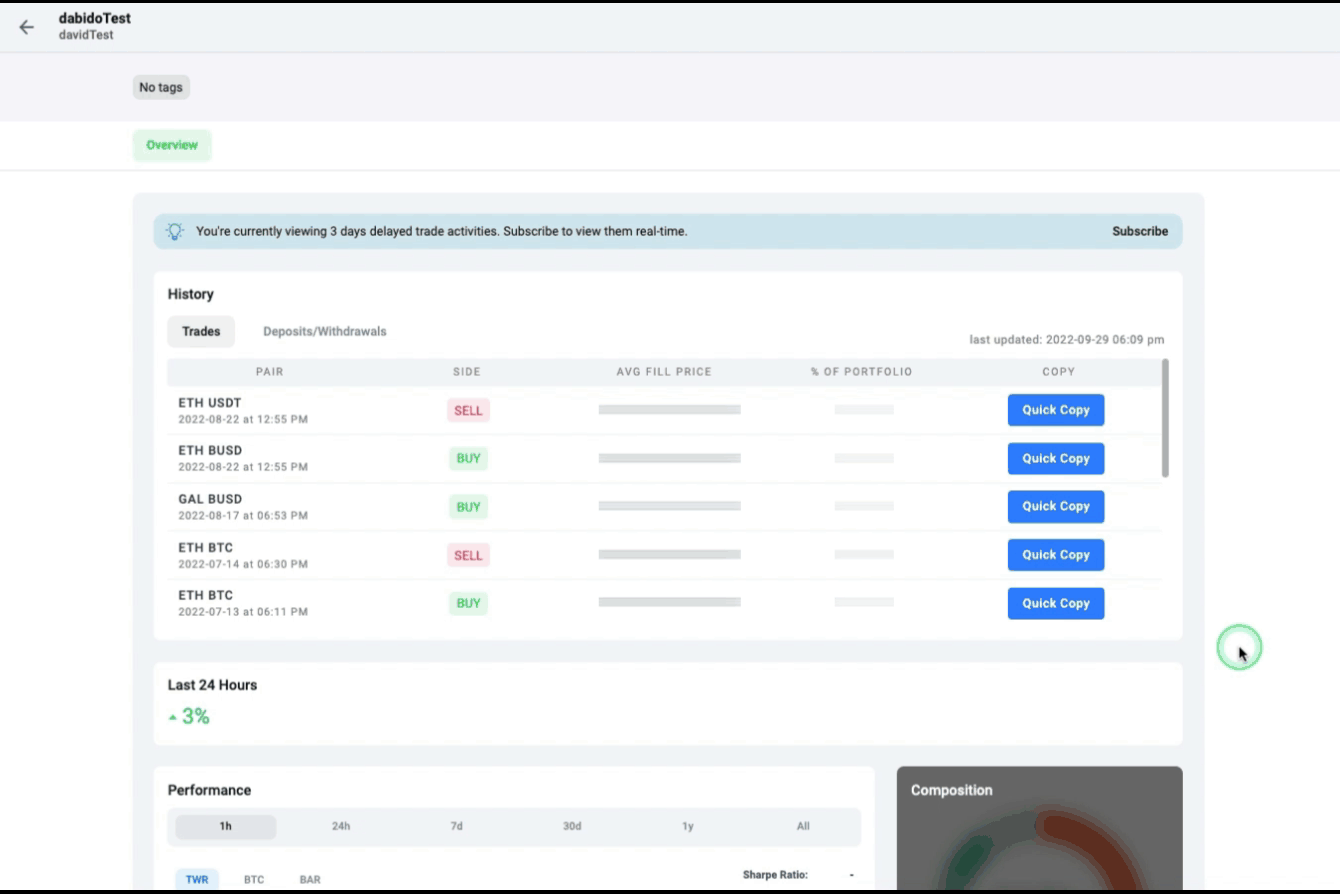Image resolution: width=1340 pixels, height=894 pixels.
Task: Click the BUY badge on GAL BUSD row
Action: click(x=468, y=506)
